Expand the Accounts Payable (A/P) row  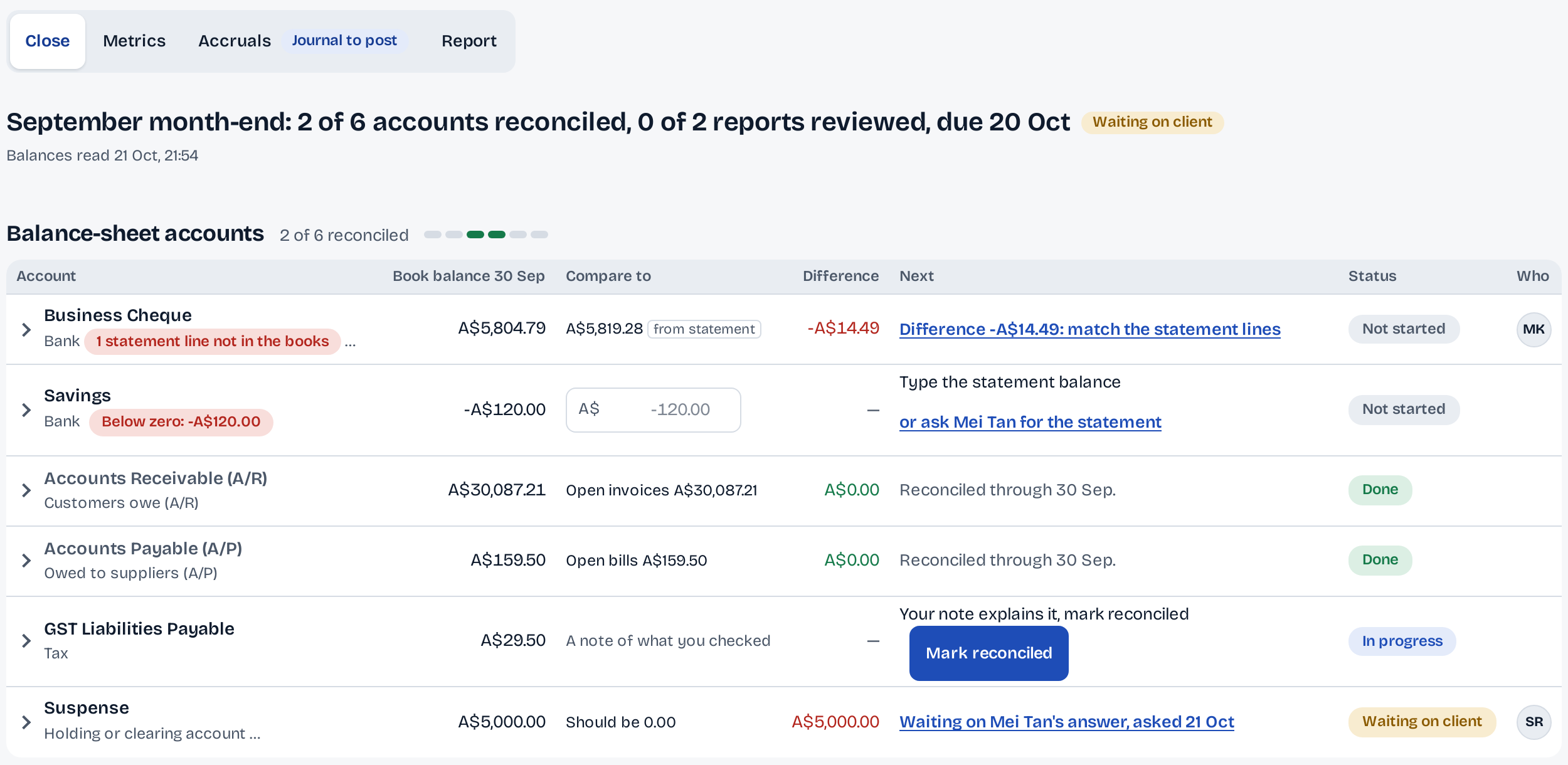click(26, 561)
